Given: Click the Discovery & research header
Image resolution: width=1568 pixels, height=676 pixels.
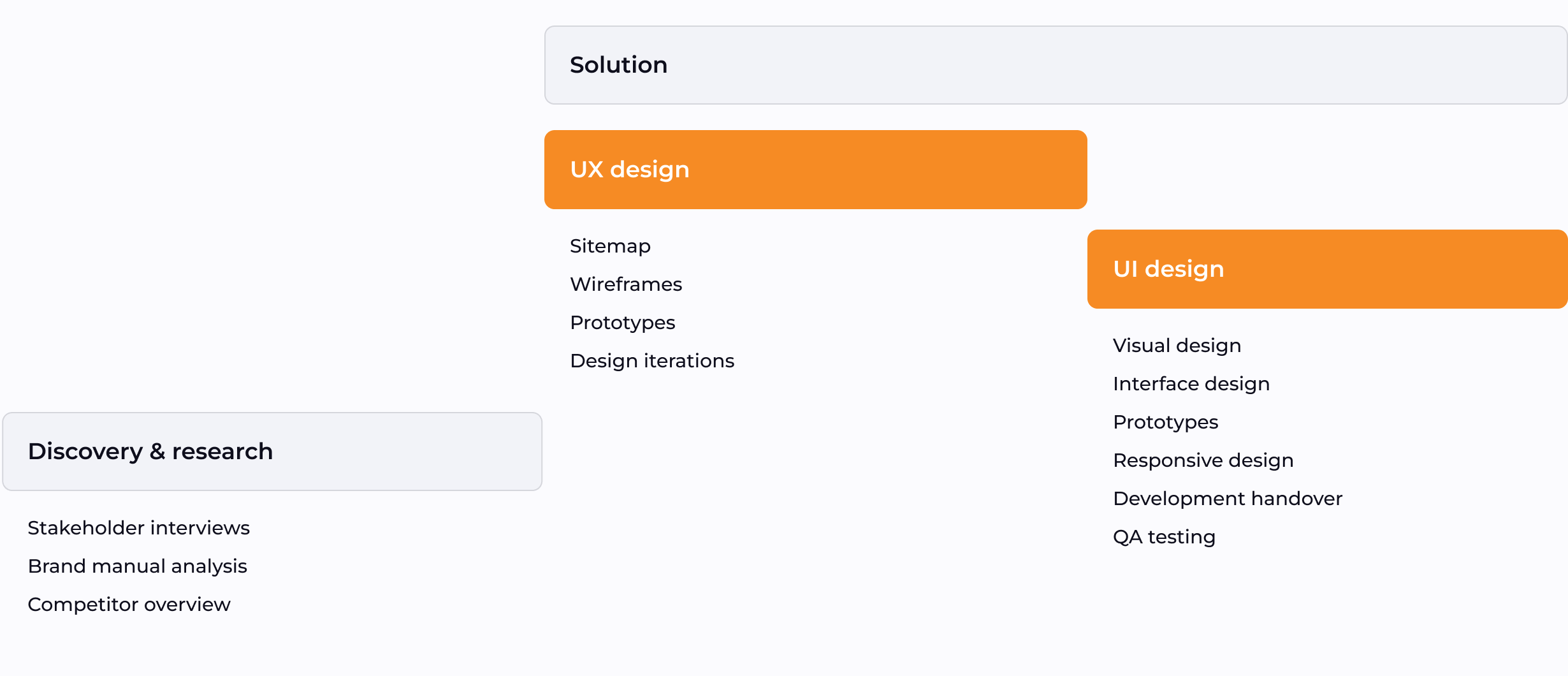Looking at the screenshot, I should (272, 452).
